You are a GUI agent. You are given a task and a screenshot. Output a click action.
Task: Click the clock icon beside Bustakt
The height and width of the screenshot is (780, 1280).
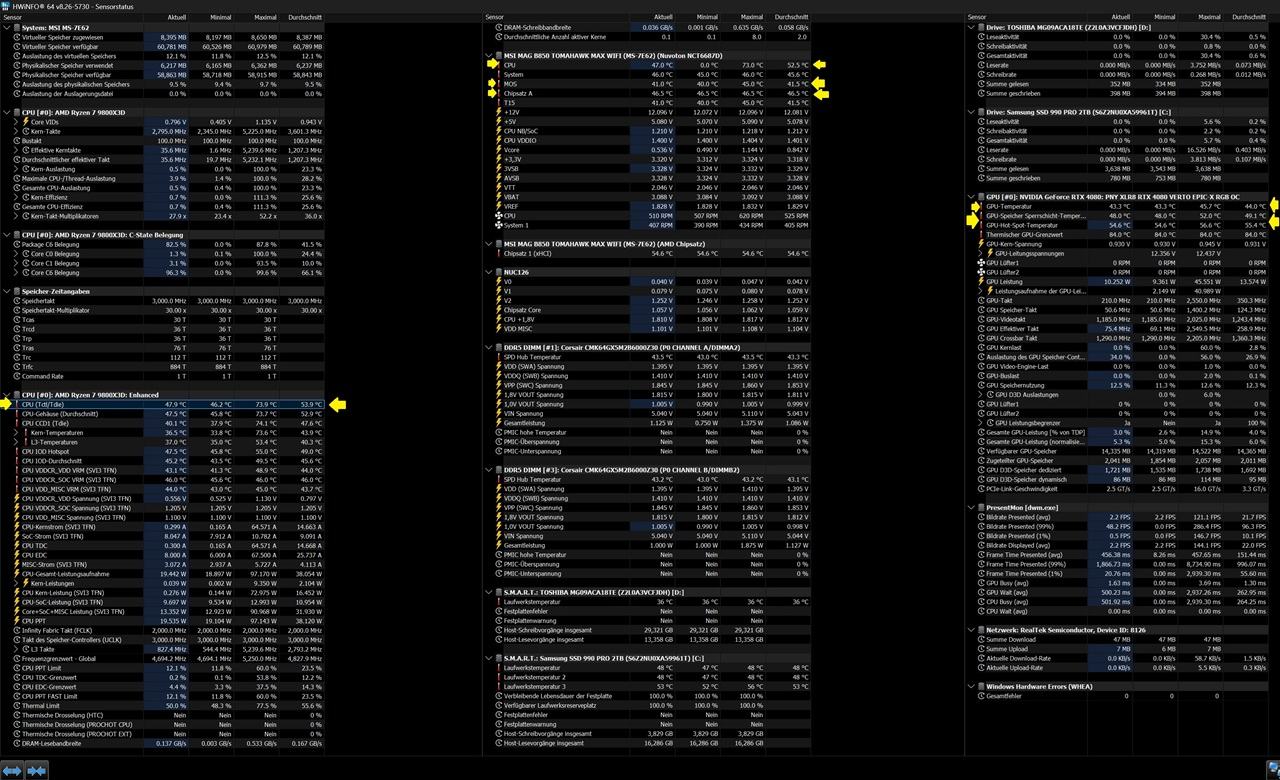click(16, 140)
